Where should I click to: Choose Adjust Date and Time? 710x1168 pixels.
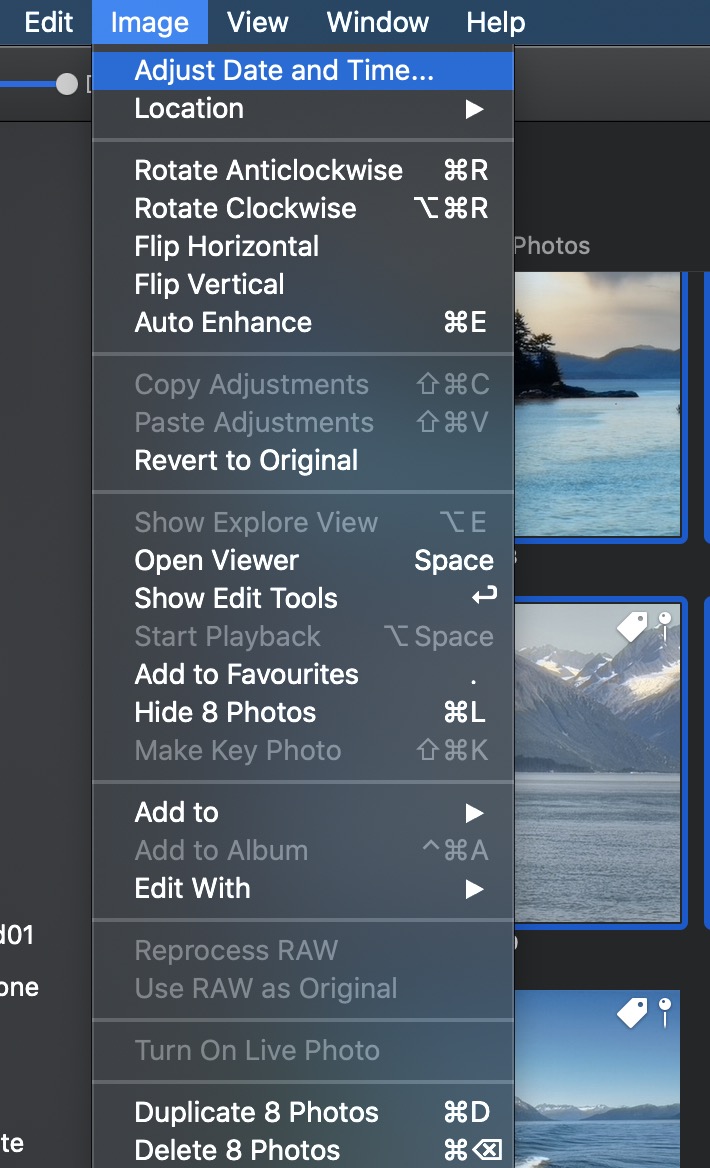284,71
